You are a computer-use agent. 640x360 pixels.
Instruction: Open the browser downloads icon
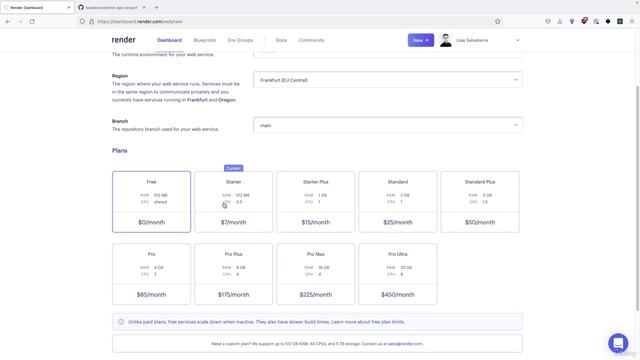560,21
